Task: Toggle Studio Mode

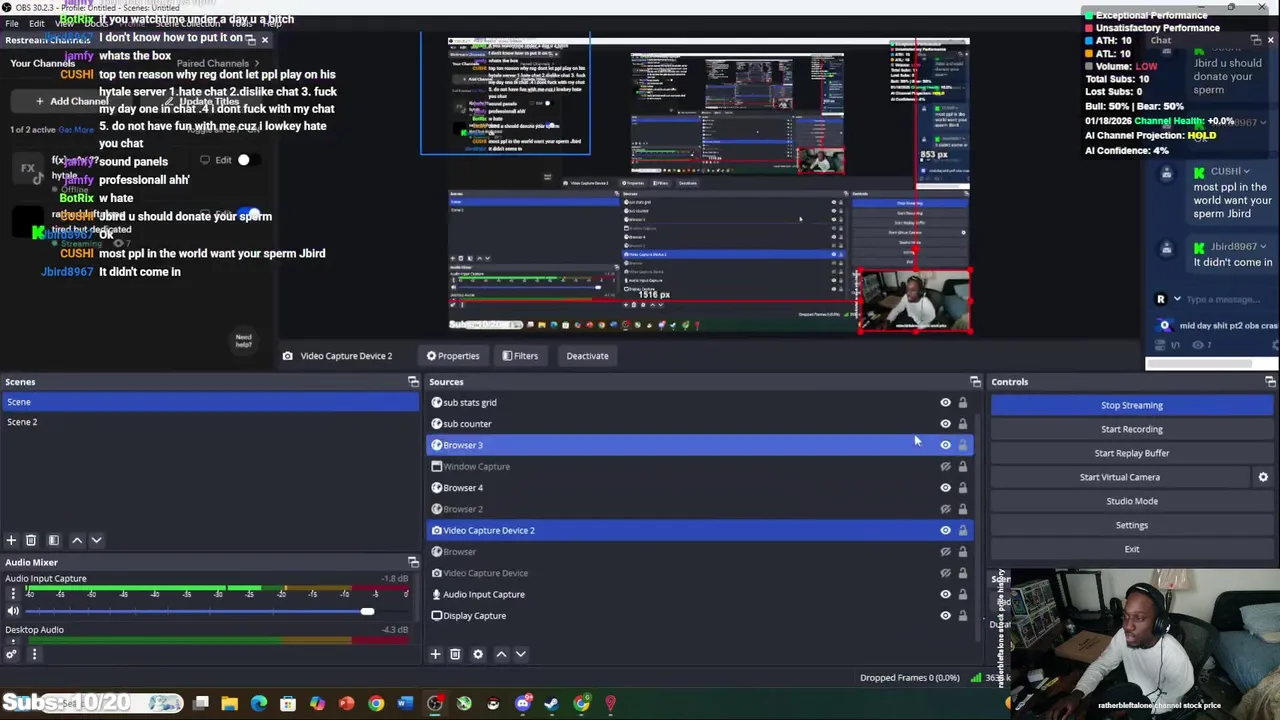Action: [x=1132, y=501]
